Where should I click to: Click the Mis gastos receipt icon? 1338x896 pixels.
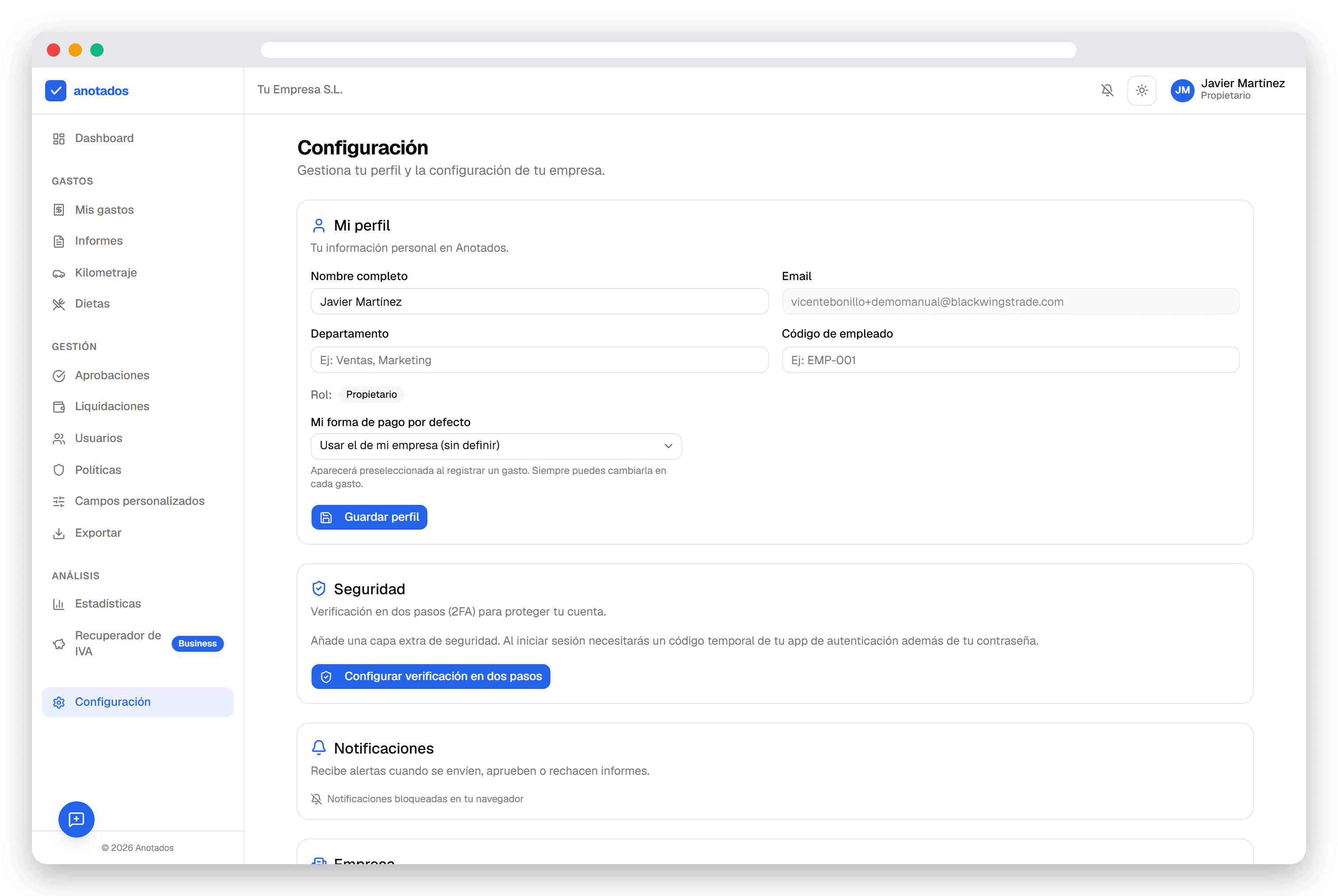pos(59,210)
